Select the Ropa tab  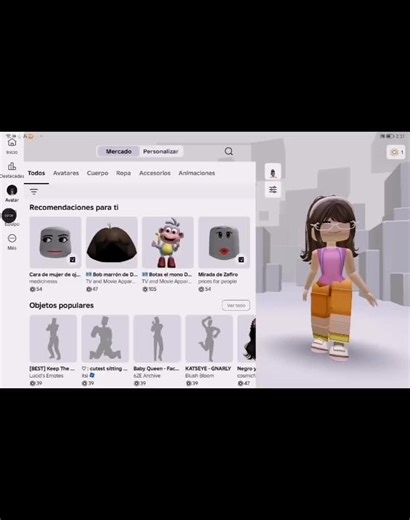coord(123,173)
